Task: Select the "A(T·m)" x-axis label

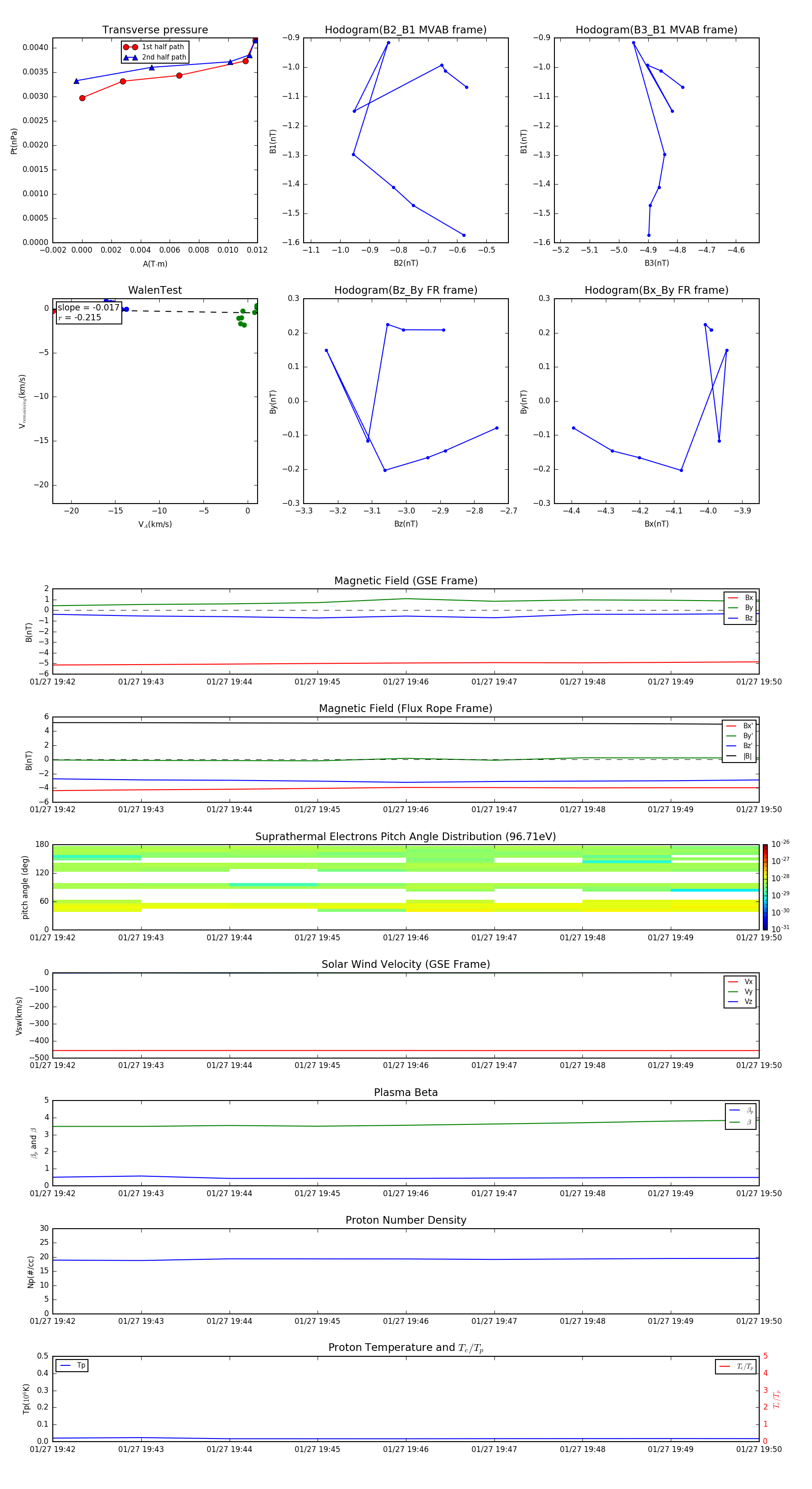Action: [155, 264]
